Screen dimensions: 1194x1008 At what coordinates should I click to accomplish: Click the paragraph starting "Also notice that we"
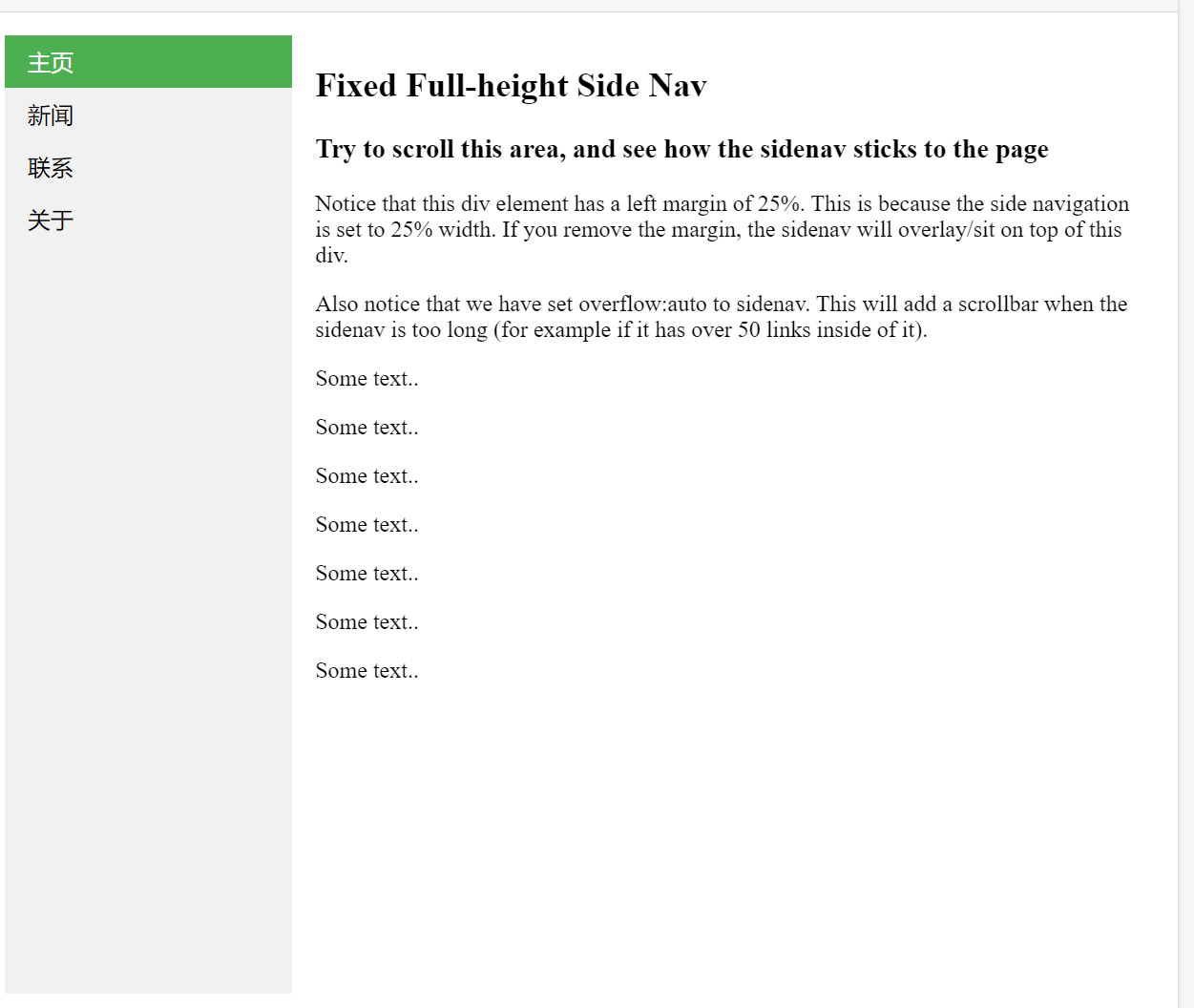[x=721, y=317]
